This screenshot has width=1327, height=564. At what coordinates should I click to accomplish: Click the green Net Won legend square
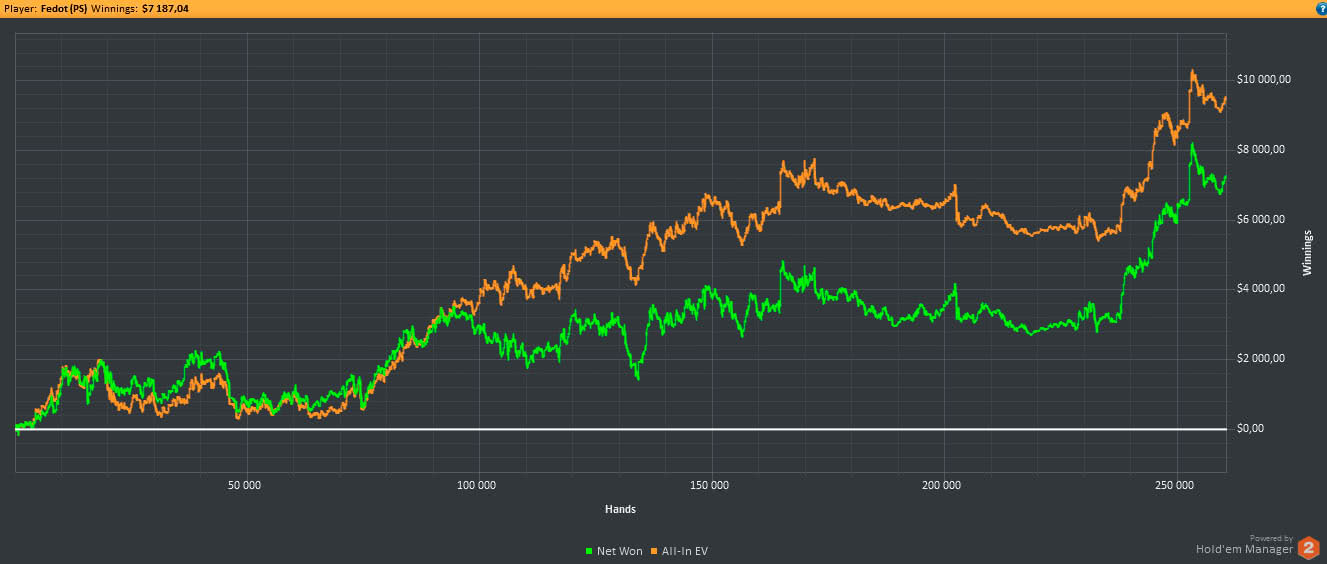tap(587, 551)
